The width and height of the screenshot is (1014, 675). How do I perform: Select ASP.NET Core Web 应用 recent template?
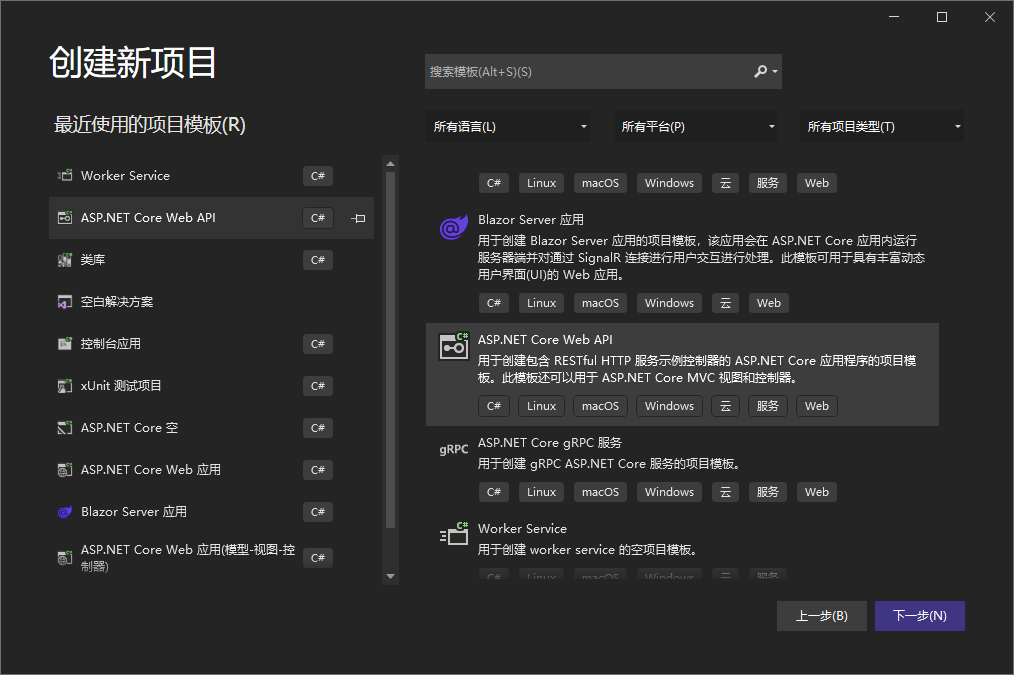click(150, 470)
